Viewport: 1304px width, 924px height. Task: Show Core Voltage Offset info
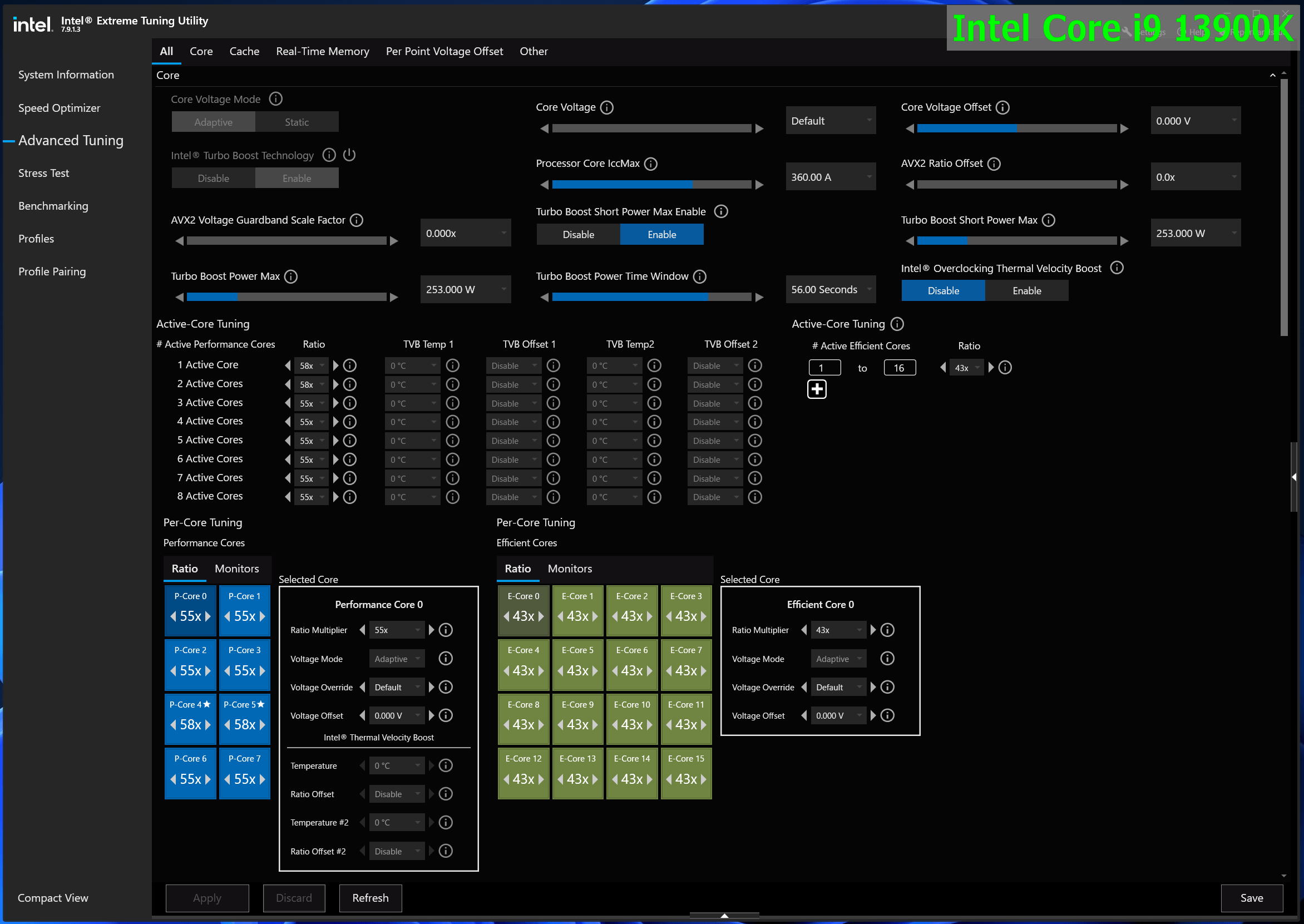coord(1003,107)
